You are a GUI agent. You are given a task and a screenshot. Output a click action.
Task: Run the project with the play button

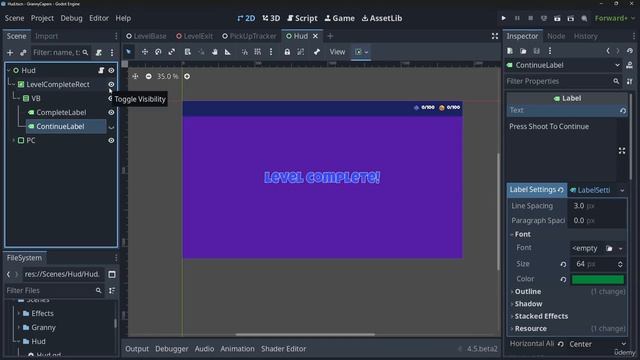503,18
